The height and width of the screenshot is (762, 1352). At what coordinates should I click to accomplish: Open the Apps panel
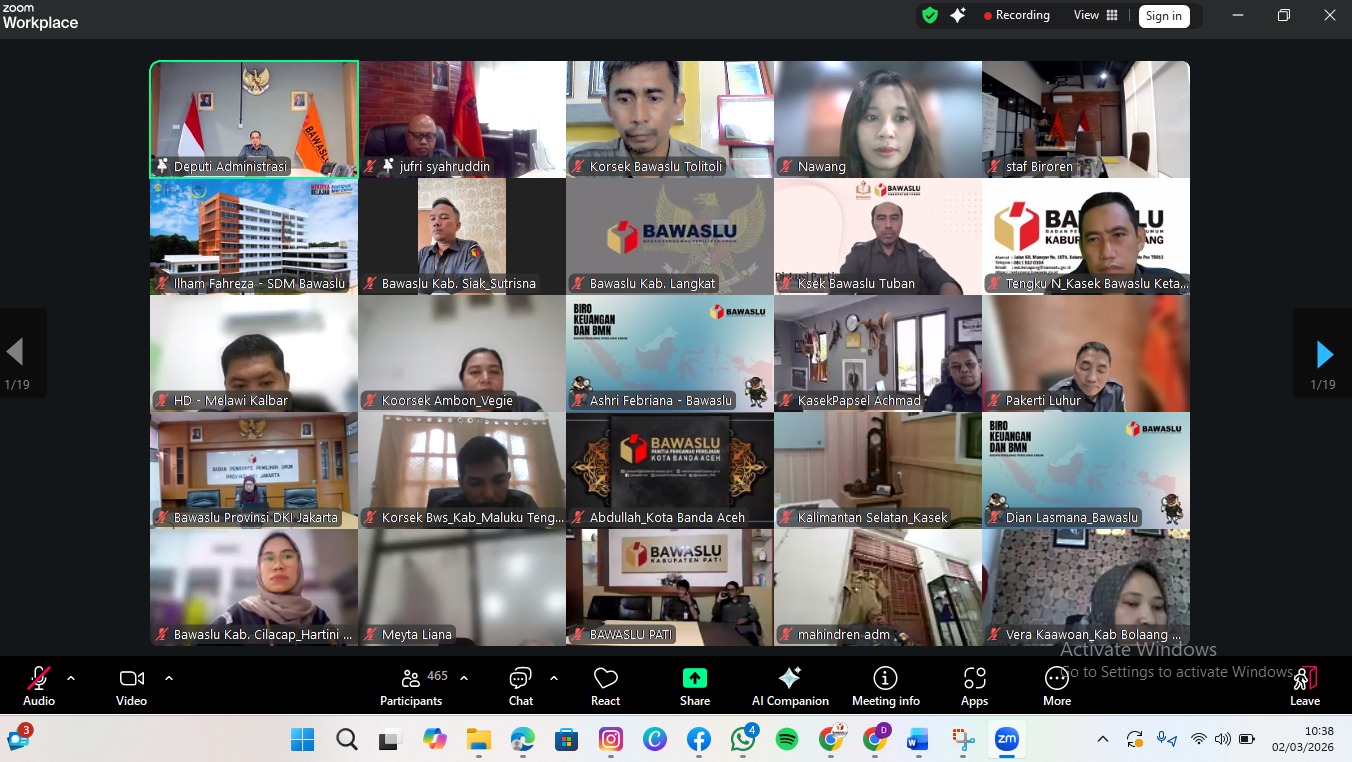[975, 686]
